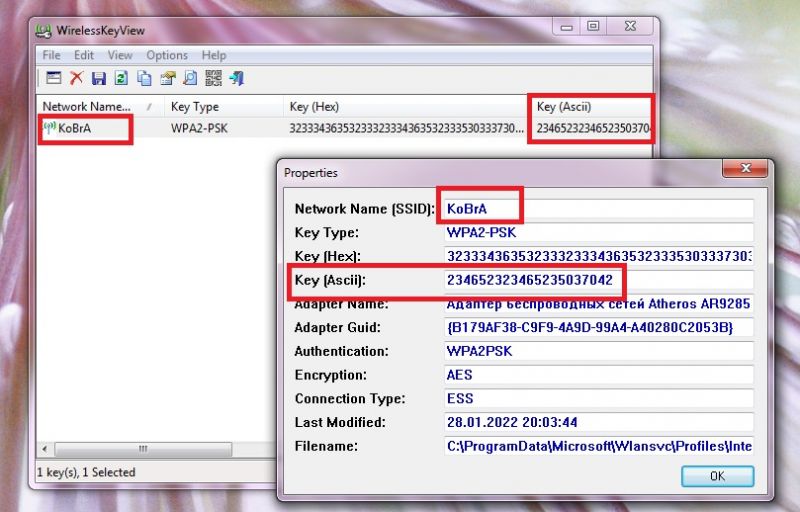
Task: Click the Key (Ascii) field in Properties
Action: pyautogui.click(x=598, y=280)
